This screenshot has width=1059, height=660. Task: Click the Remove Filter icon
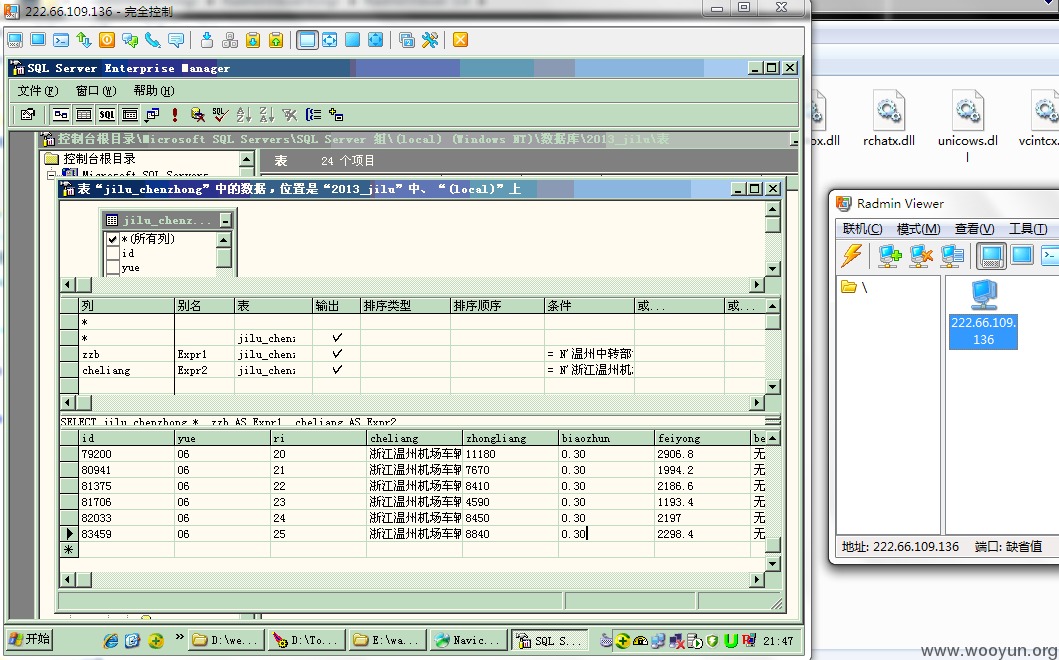coord(290,115)
